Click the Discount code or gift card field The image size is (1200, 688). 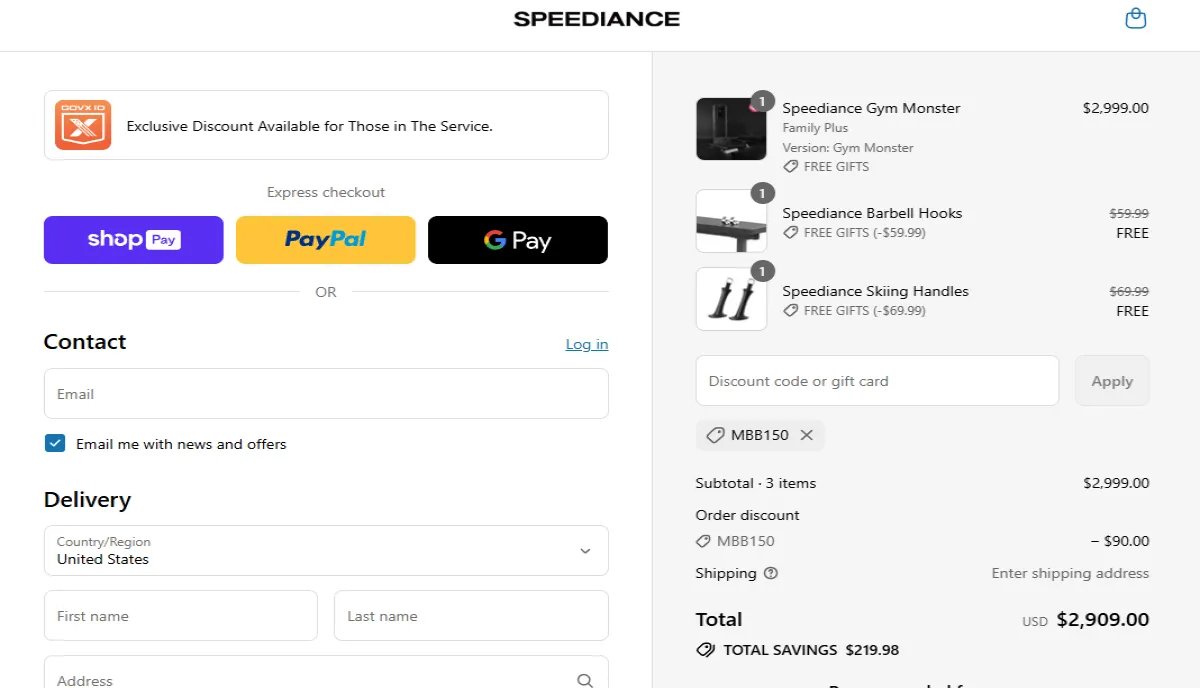click(877, 381)
